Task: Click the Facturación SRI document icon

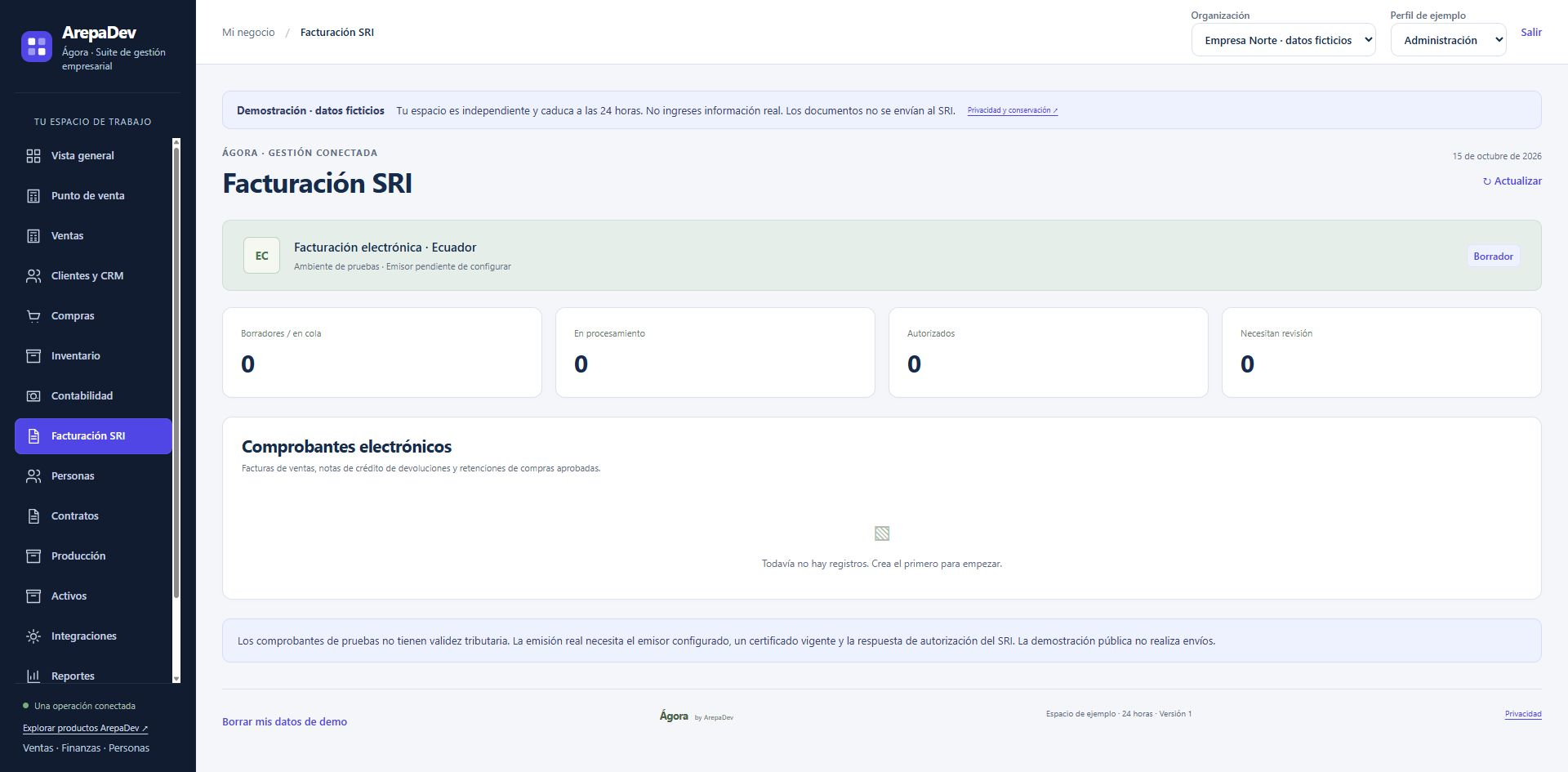Action: 33,436
